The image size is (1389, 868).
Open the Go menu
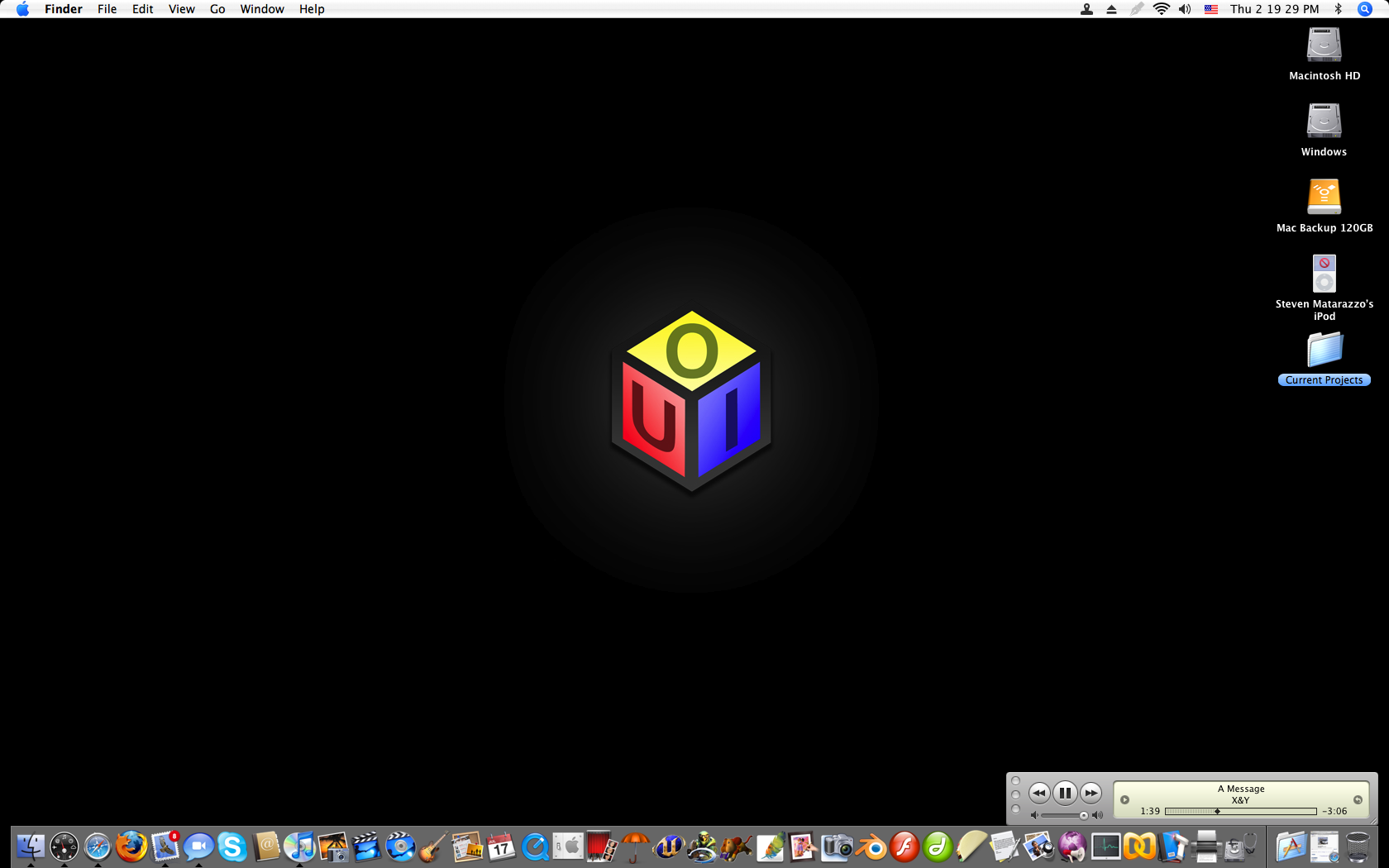(217, 9)
